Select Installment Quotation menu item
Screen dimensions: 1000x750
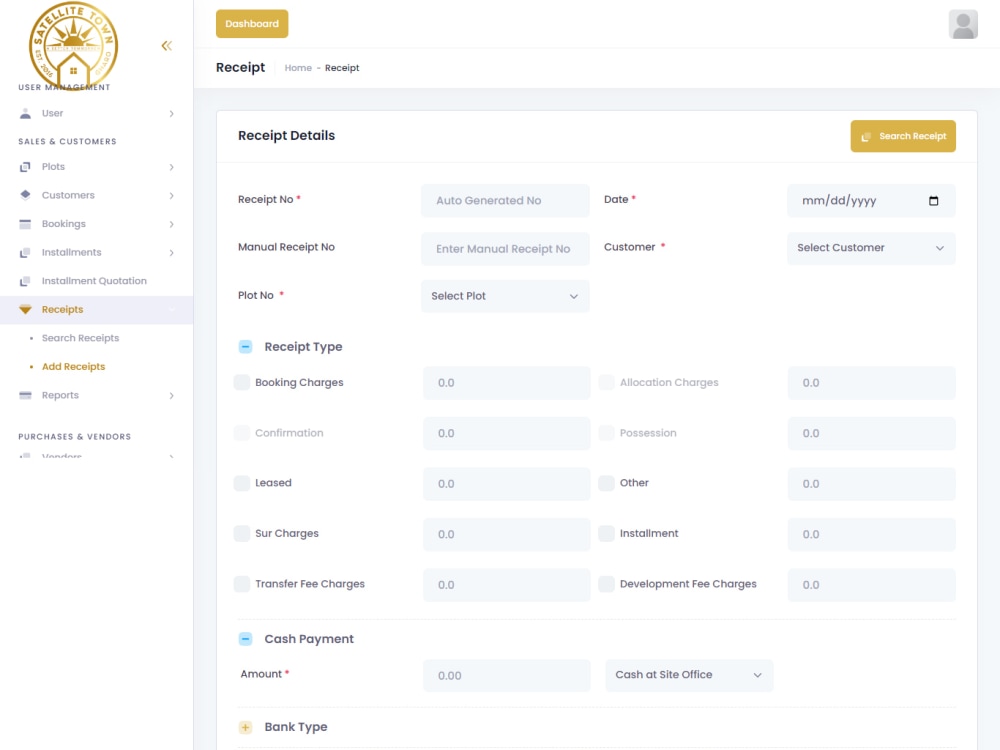(94, 281)
